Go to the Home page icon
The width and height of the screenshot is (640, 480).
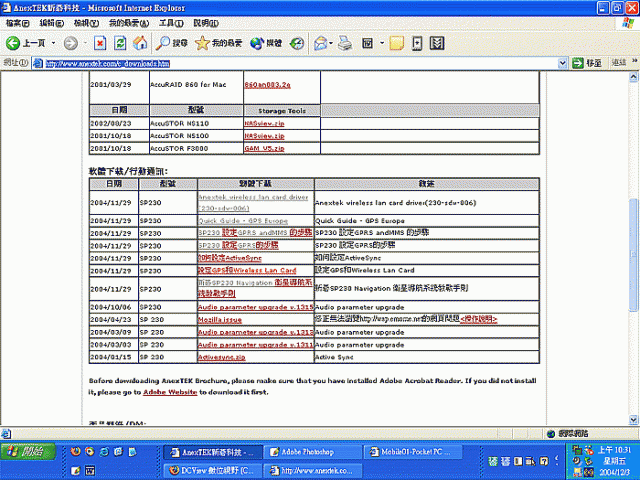coord(140,43)
